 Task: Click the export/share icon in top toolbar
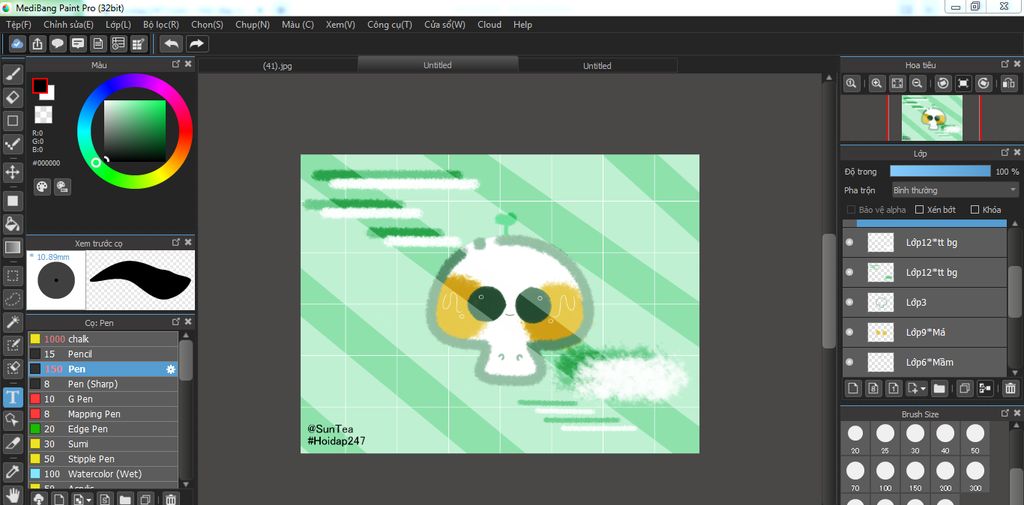tap(38, 44)
